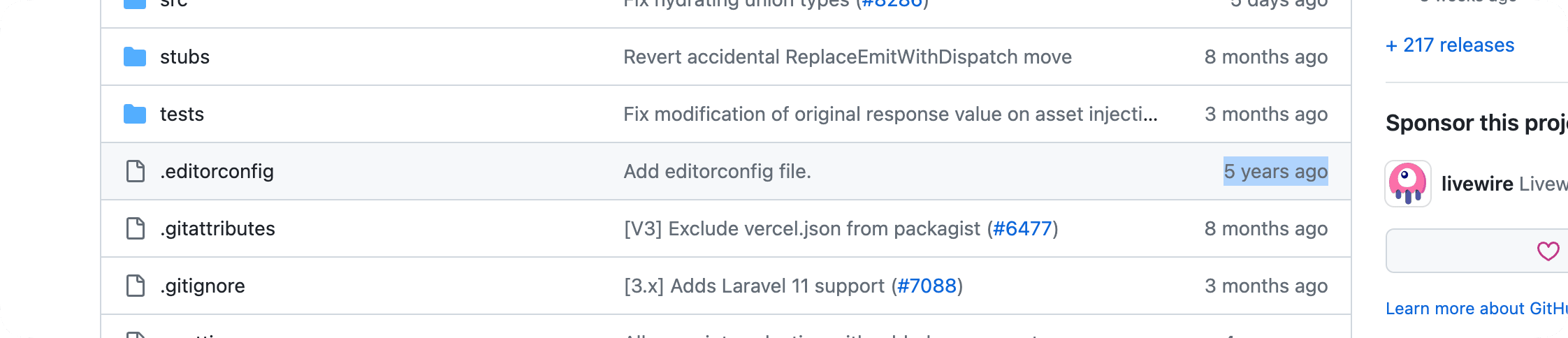Click the tests folder icon
The width and height of the screenshot is (1568, 338).
(135, 114)
